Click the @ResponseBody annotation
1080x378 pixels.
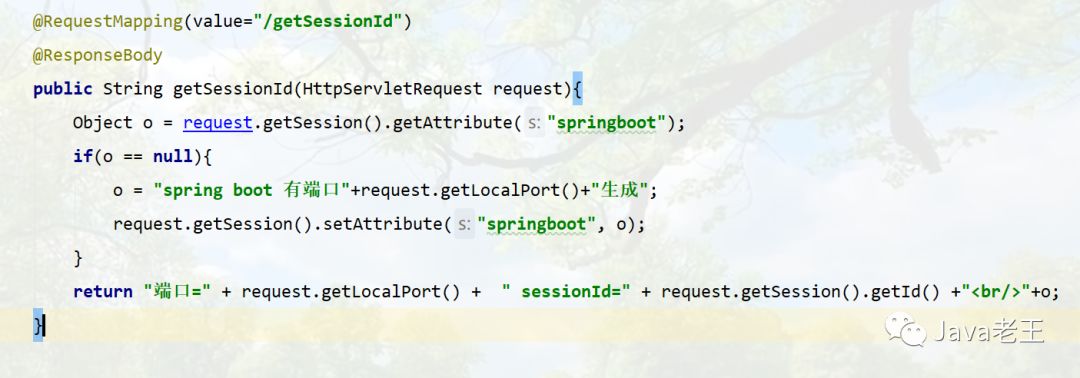pyautogui.click(x=98, y=55)
